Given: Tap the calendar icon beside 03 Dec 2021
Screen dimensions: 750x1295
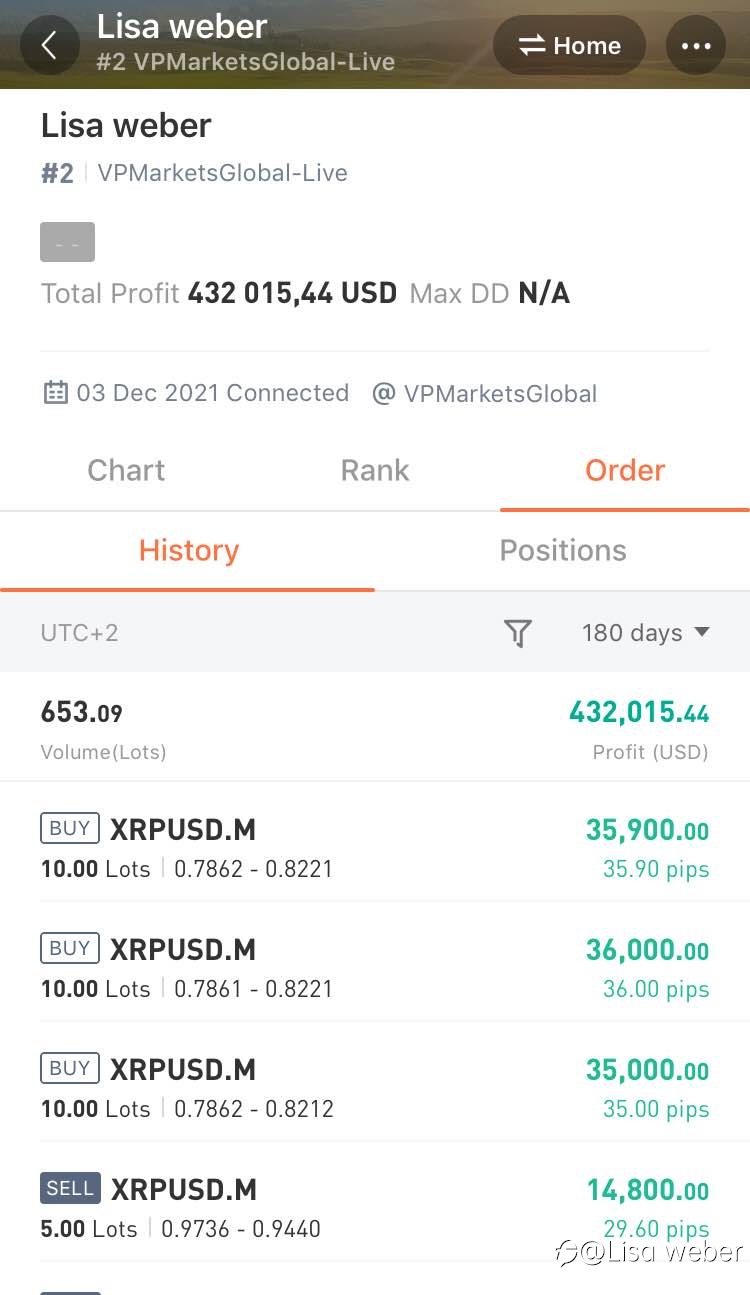Looking at the screenshot, I should (x=55, y=392).
